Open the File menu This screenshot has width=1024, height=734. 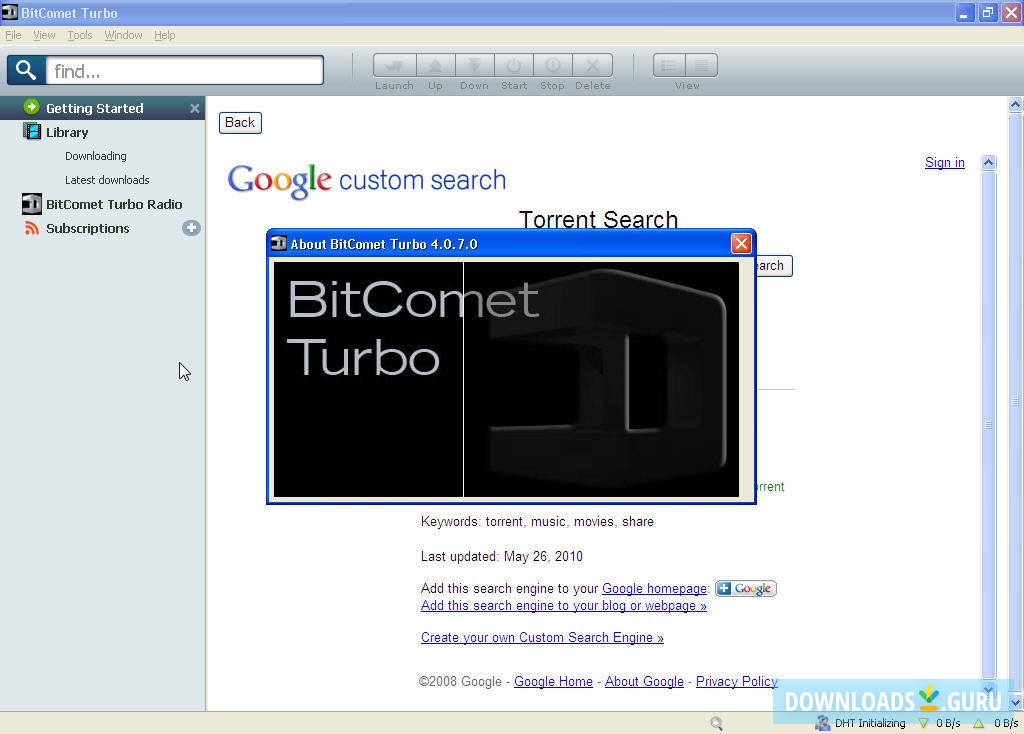13,35
